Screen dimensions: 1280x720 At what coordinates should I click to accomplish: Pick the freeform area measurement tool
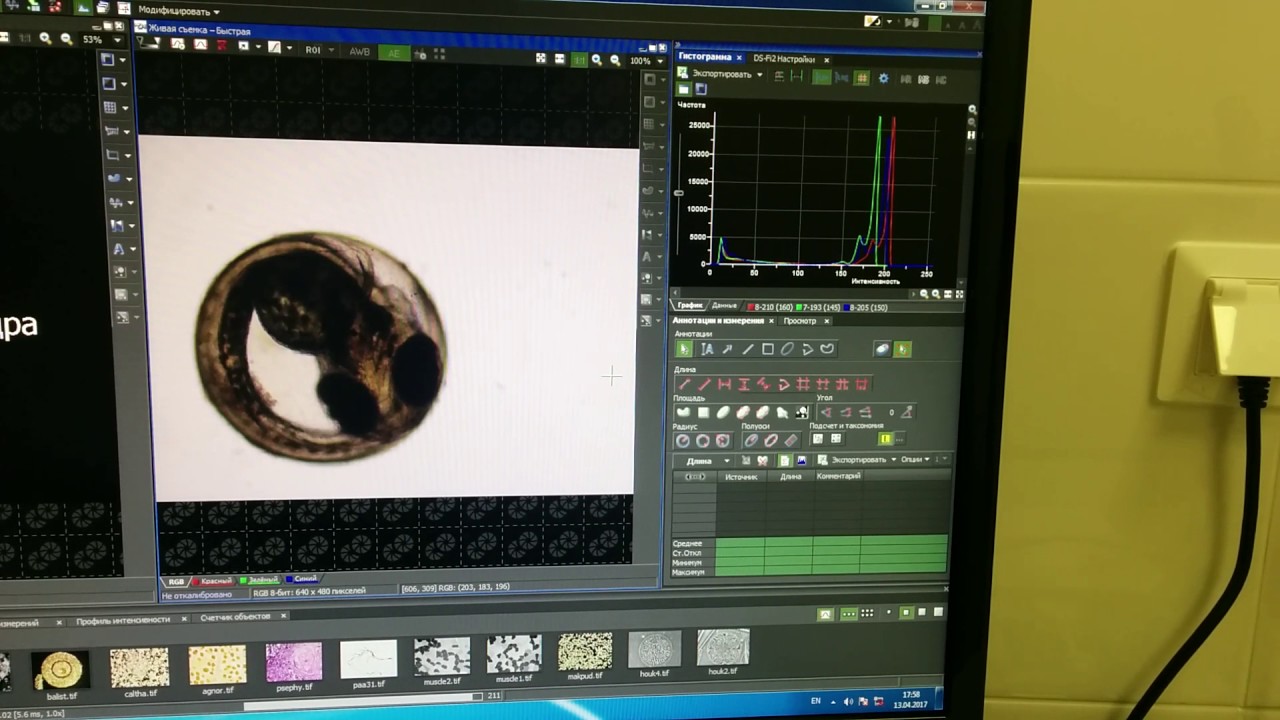pyautogui.click(x=684, y=412)
